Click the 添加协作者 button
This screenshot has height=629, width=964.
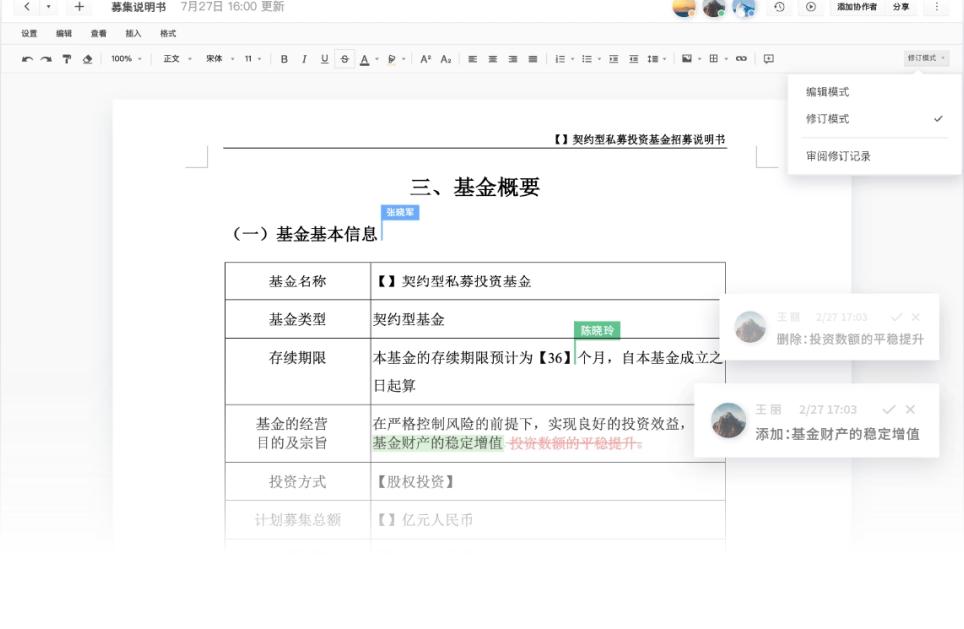point(857,7)
